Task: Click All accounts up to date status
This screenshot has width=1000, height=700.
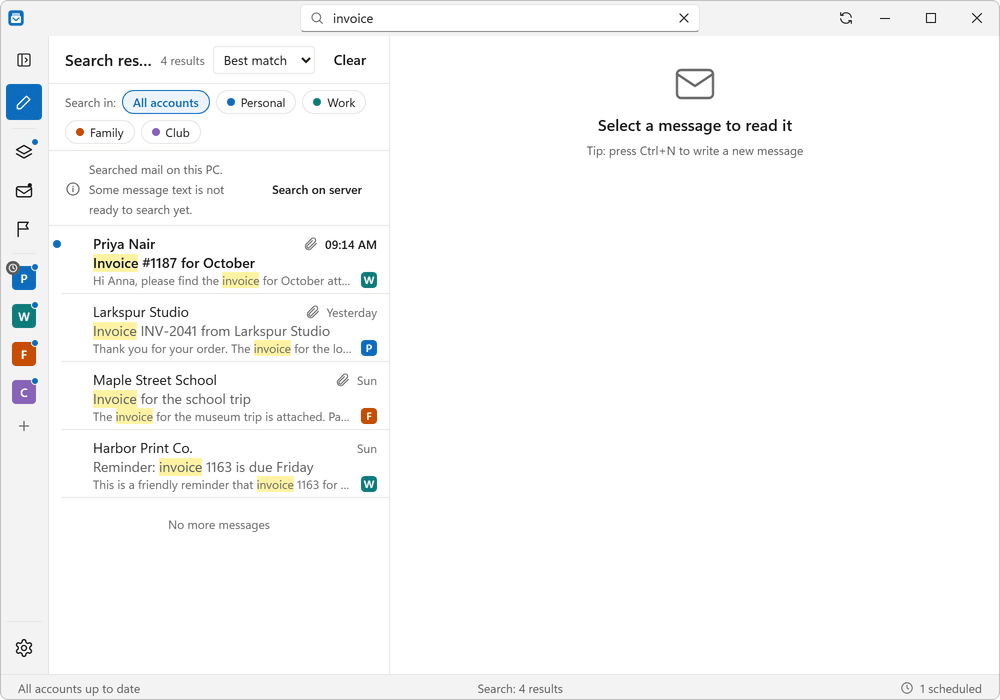Action: click(79, 689)
